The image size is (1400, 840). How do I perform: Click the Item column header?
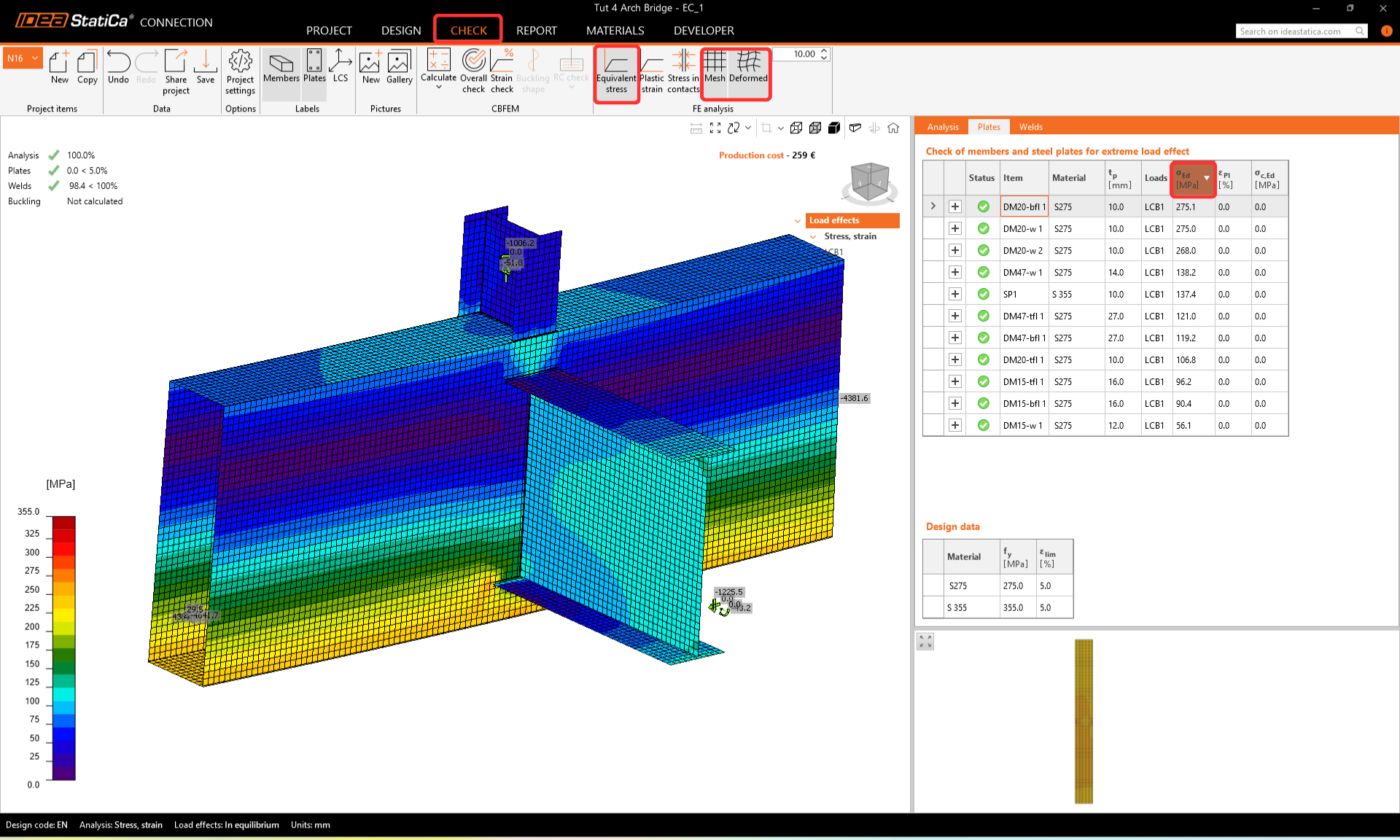1024,178
